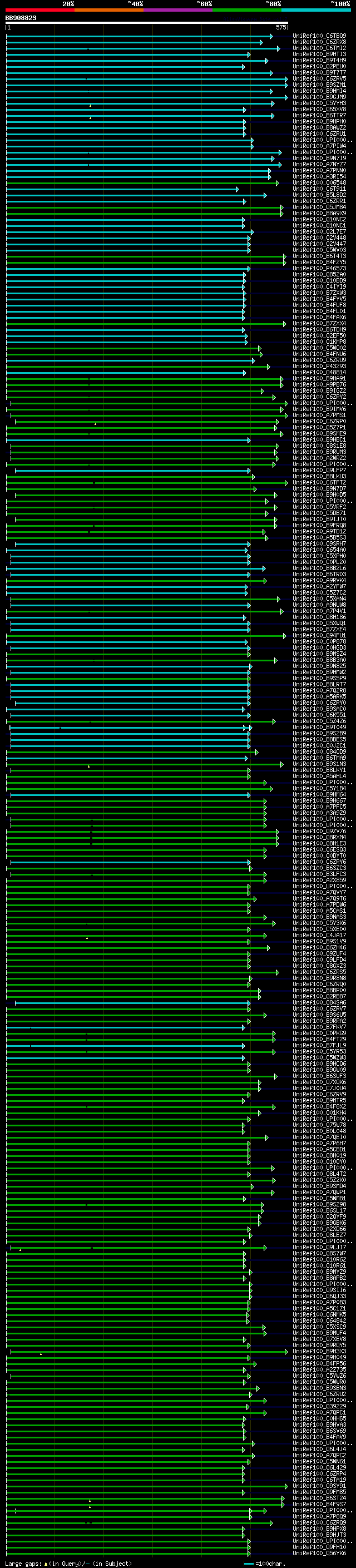Select label UniRef100_B9N7I9
This screenshot has height=1568, width=356.
click(x=319, y=159)
